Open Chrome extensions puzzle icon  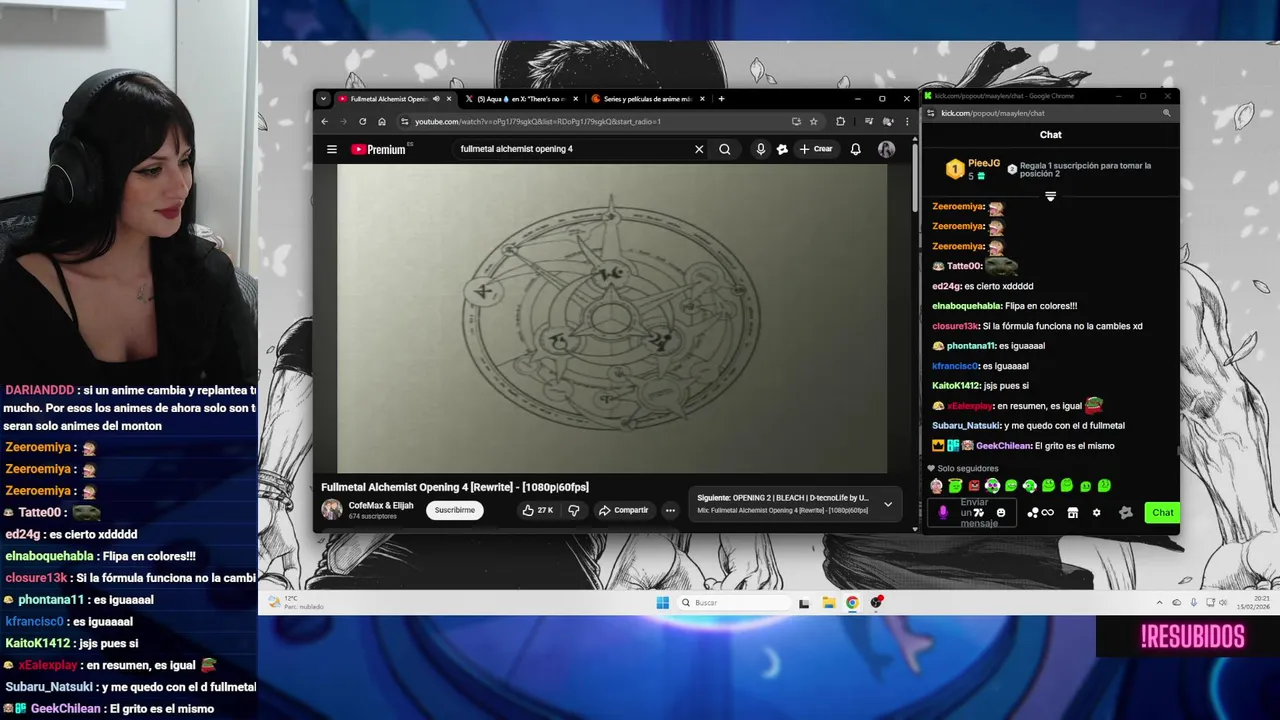click(840, 122)
